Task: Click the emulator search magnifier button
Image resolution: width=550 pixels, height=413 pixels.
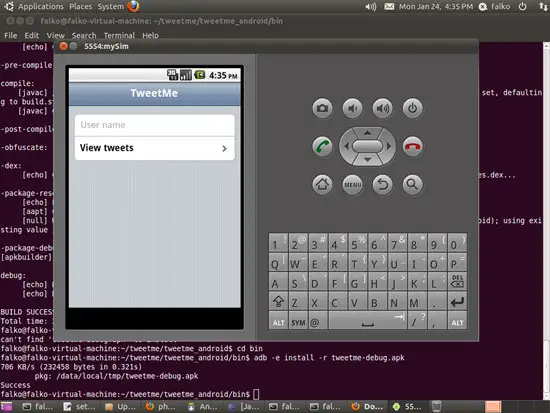Action: (x=412, y=184)
